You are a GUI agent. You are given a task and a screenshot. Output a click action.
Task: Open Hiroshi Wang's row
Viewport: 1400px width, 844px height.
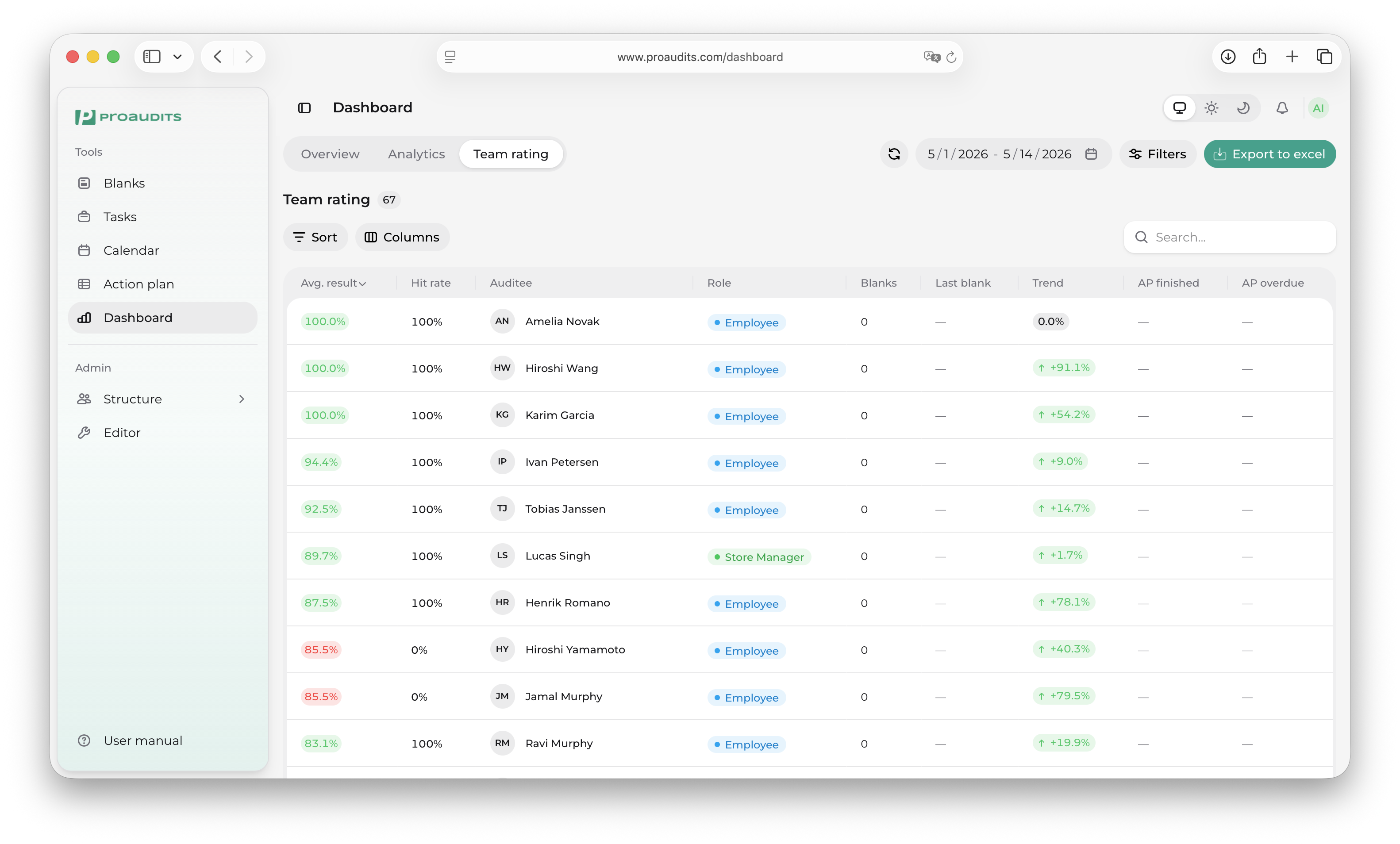coord(809,368)
